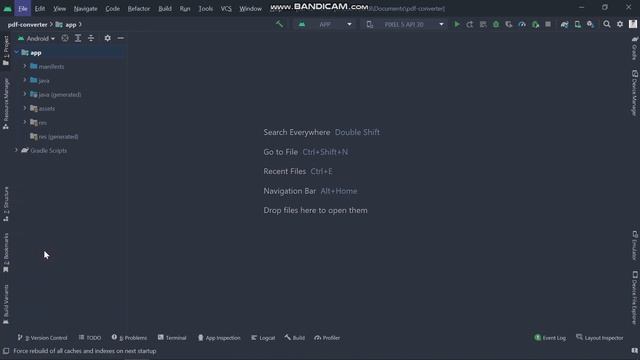Click Sync Project with Gradle Files icon

click(564, 24)
